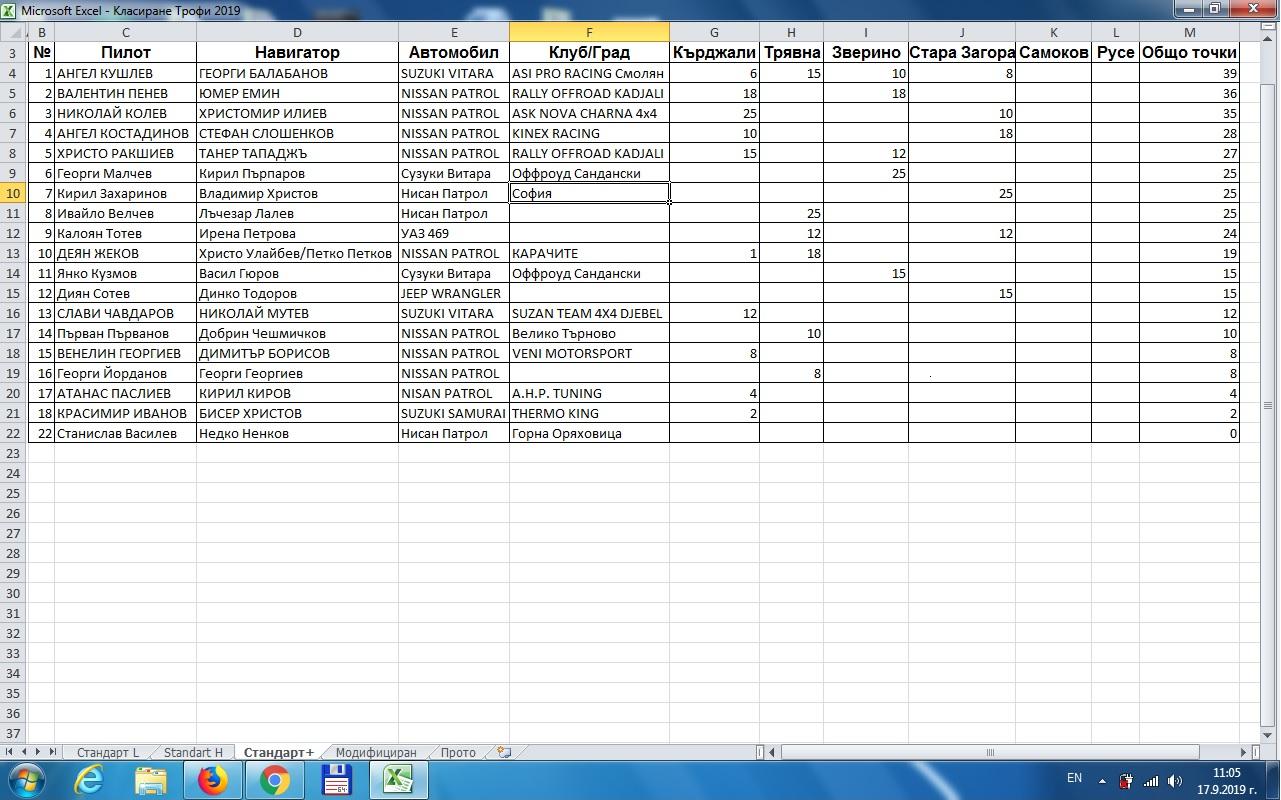Open Google Chrome from the taskbar
Screen dimensions: 1281x800
(274, 780)
